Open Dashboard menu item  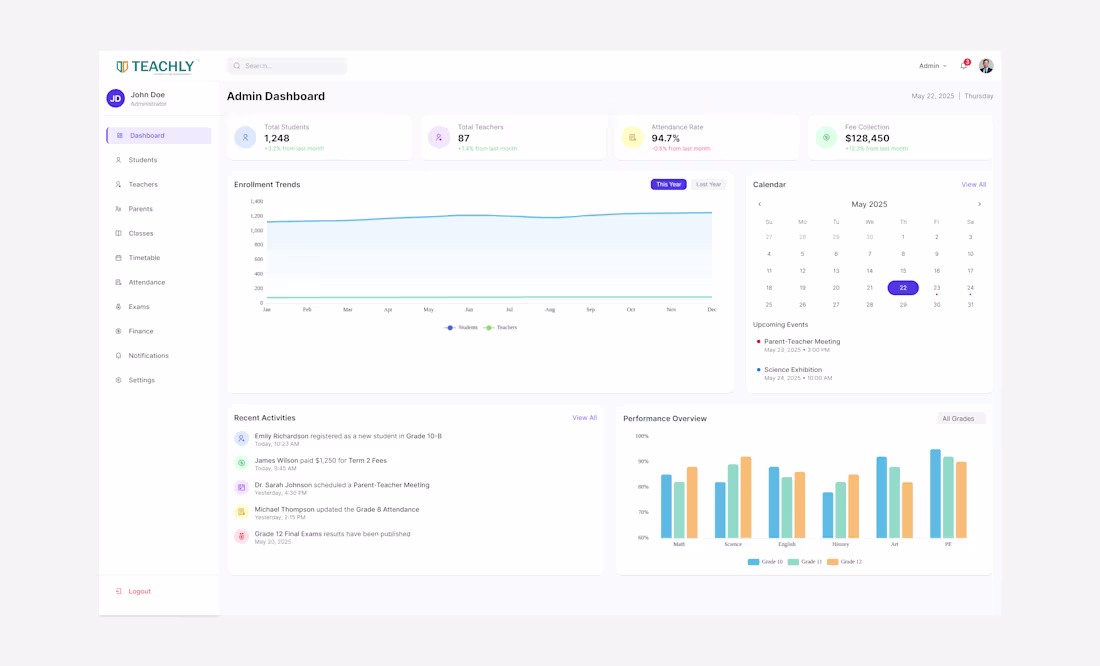(x=159, y=135)
